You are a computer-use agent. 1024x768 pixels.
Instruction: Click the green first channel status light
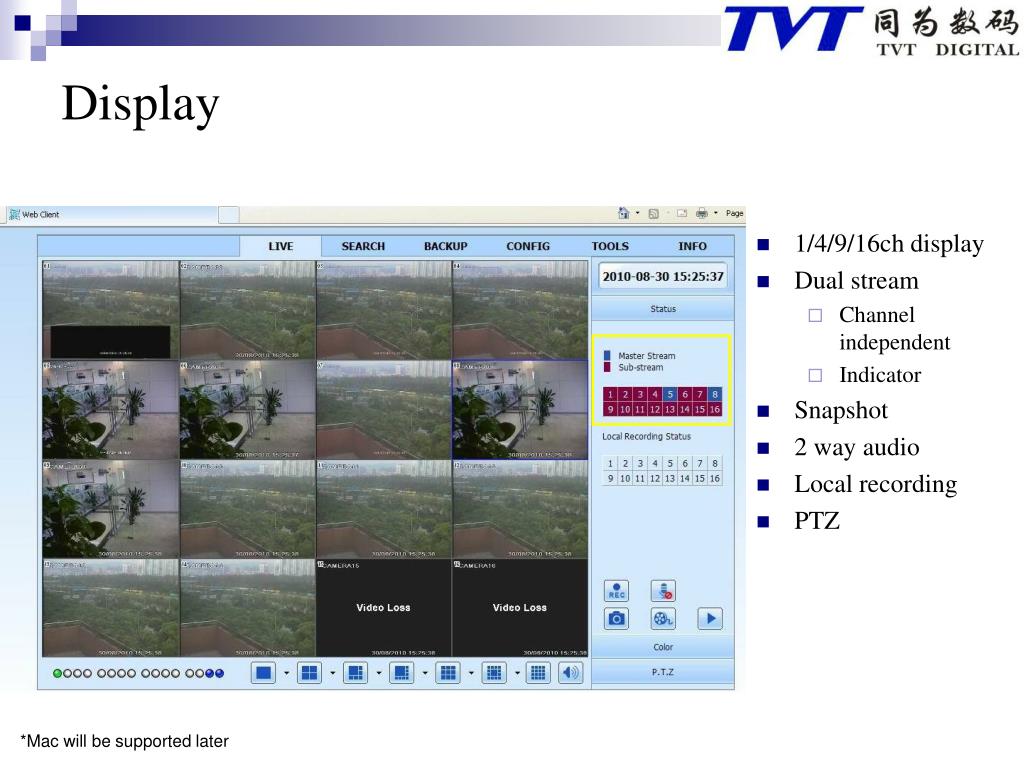click(x=57, y=673)
